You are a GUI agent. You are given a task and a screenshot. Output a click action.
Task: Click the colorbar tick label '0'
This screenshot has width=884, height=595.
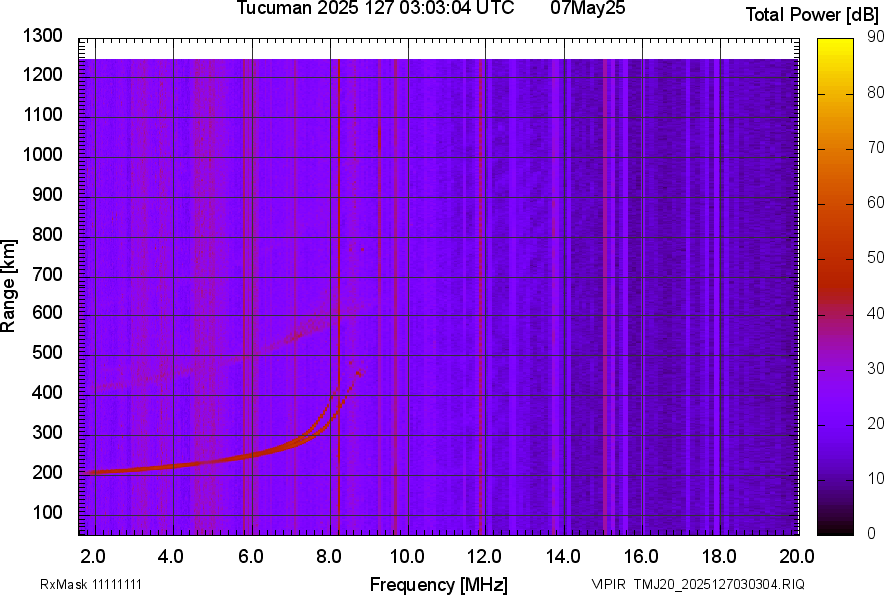click(x=872, y=533)
